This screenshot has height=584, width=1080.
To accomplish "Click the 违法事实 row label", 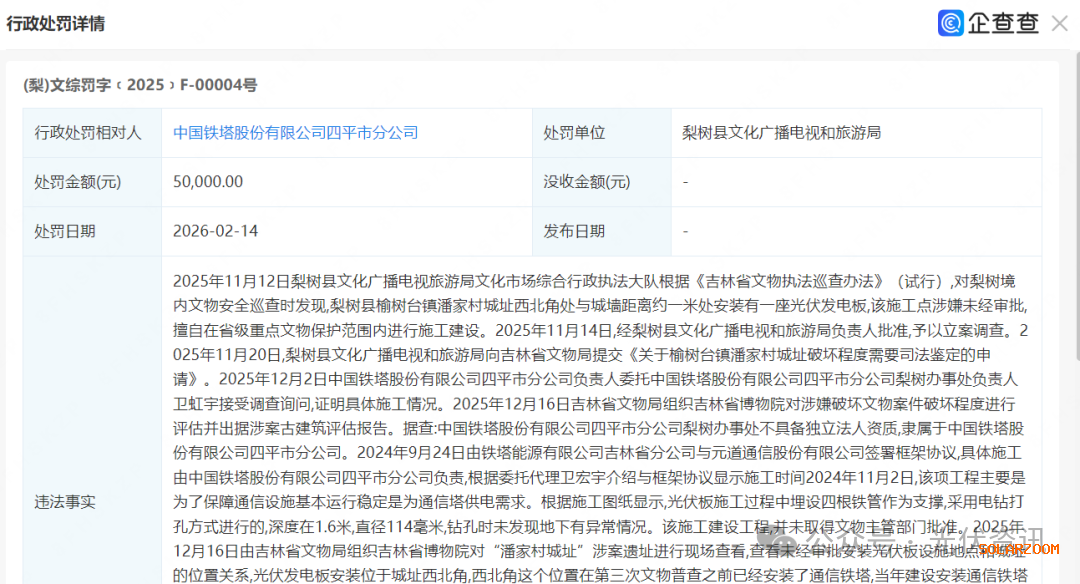I will (x=65, y=502).
